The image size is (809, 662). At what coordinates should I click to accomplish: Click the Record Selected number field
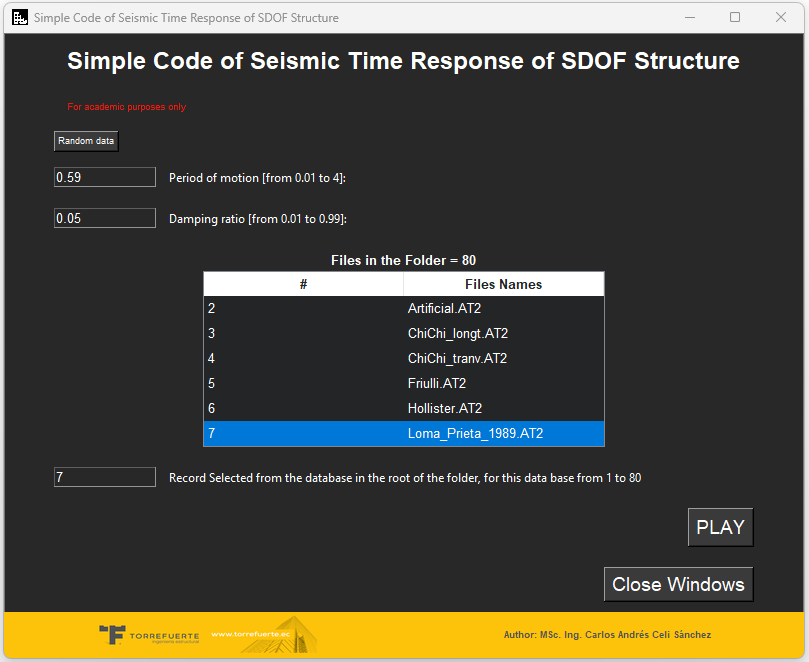[104, 476]
